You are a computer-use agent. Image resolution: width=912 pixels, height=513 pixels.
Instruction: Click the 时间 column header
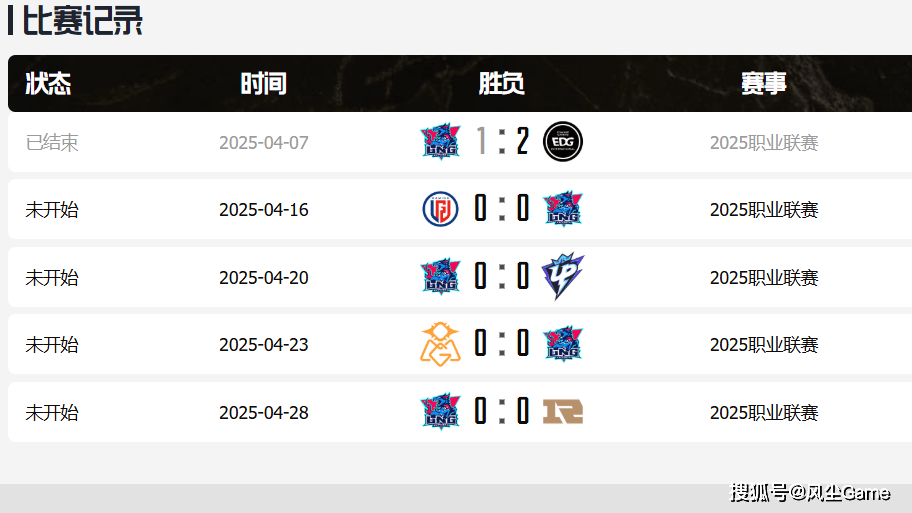[263, 84]
